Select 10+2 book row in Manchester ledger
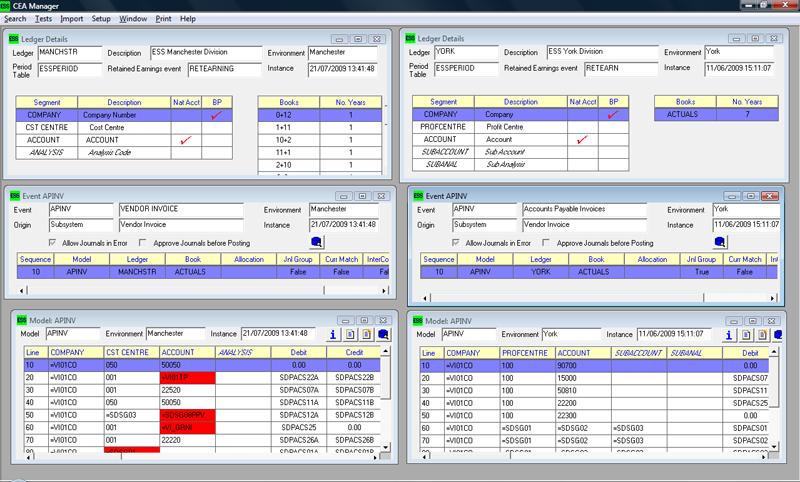The height and width of the screenshot is (482, 800). pyautogui.click(x=320, y=140)
